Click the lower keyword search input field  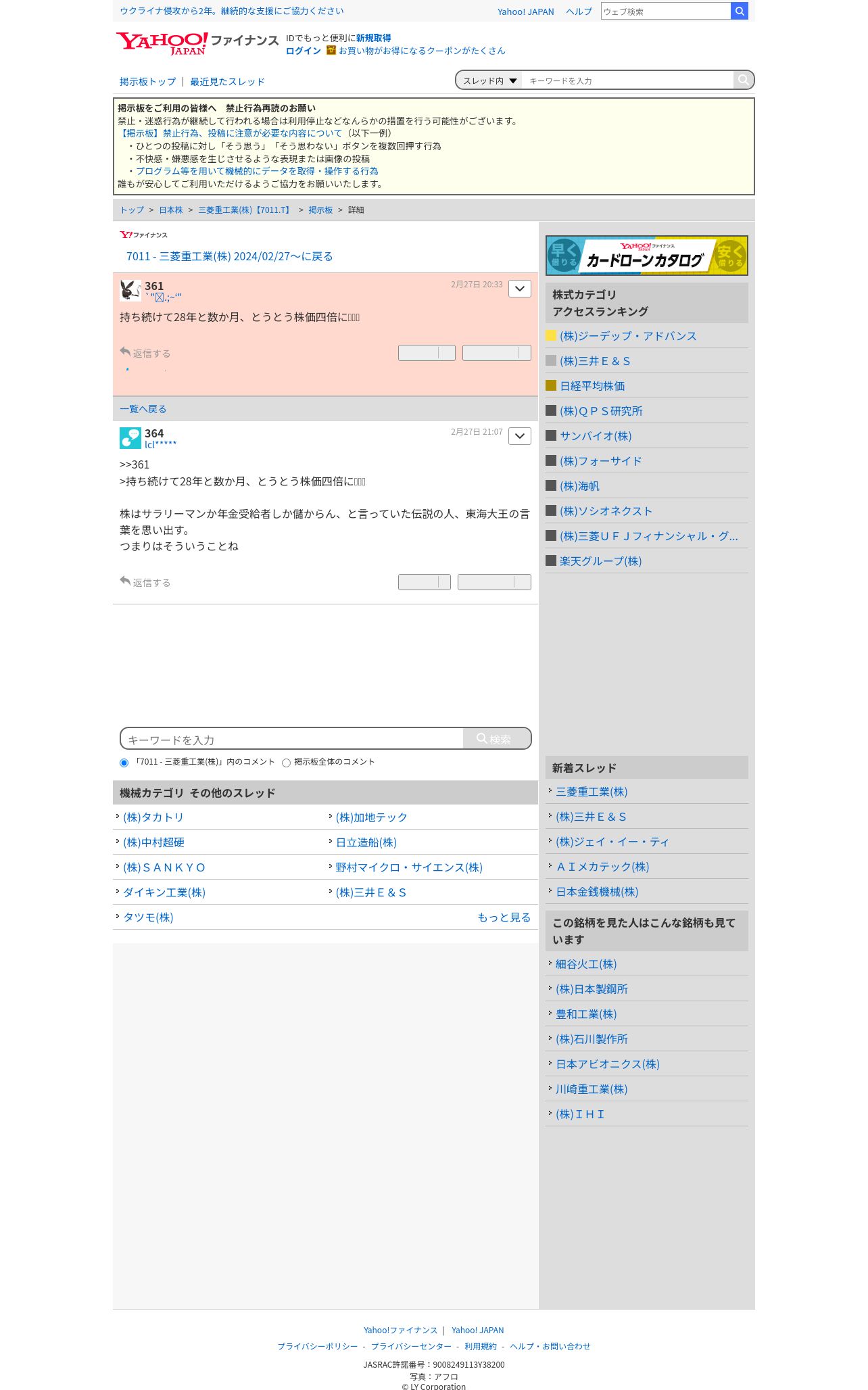pyautogui.click(x=293, y=739)
